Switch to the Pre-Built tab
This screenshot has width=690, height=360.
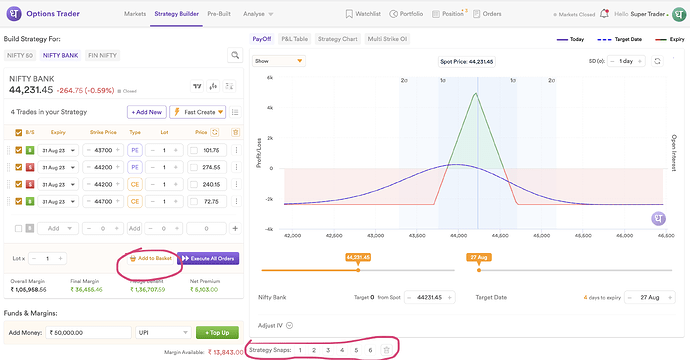point(219,14)
